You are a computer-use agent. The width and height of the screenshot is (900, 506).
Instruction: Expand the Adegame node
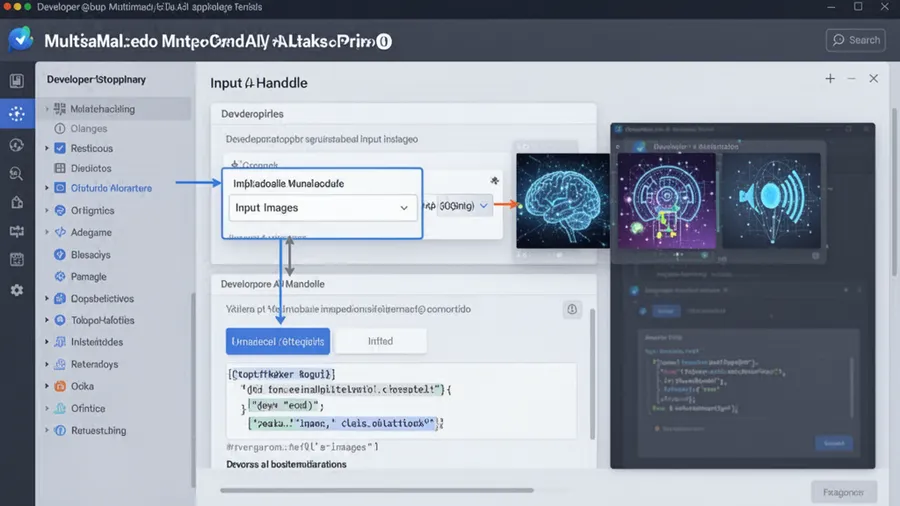pyautogui.click(x=47, y=232)
